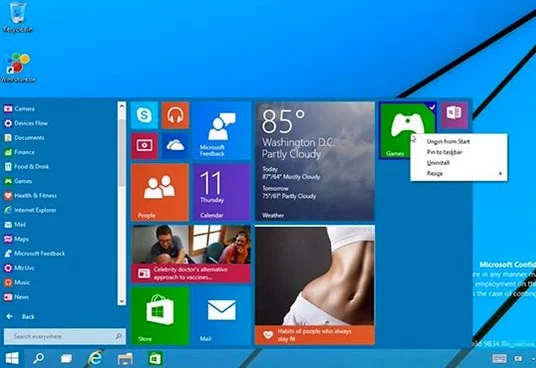Open the Weather tile for Washington D.C.

[314, 161]
